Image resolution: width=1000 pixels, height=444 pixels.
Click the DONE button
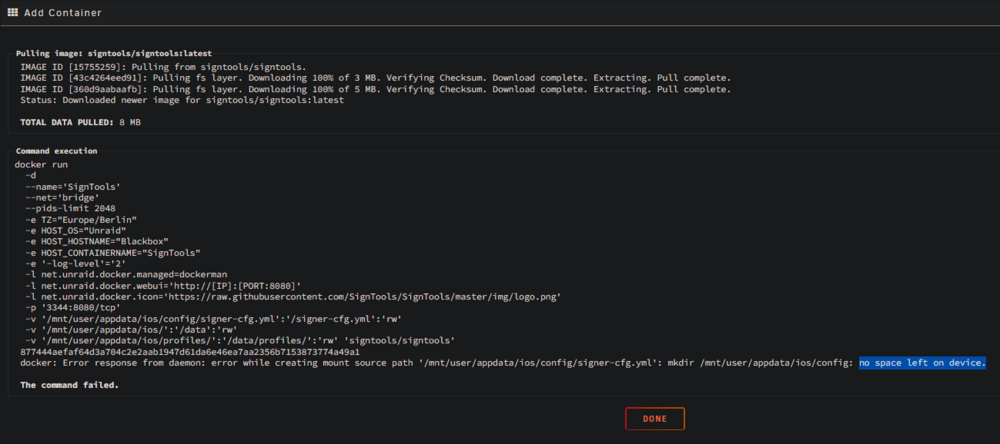coord(654,419)
